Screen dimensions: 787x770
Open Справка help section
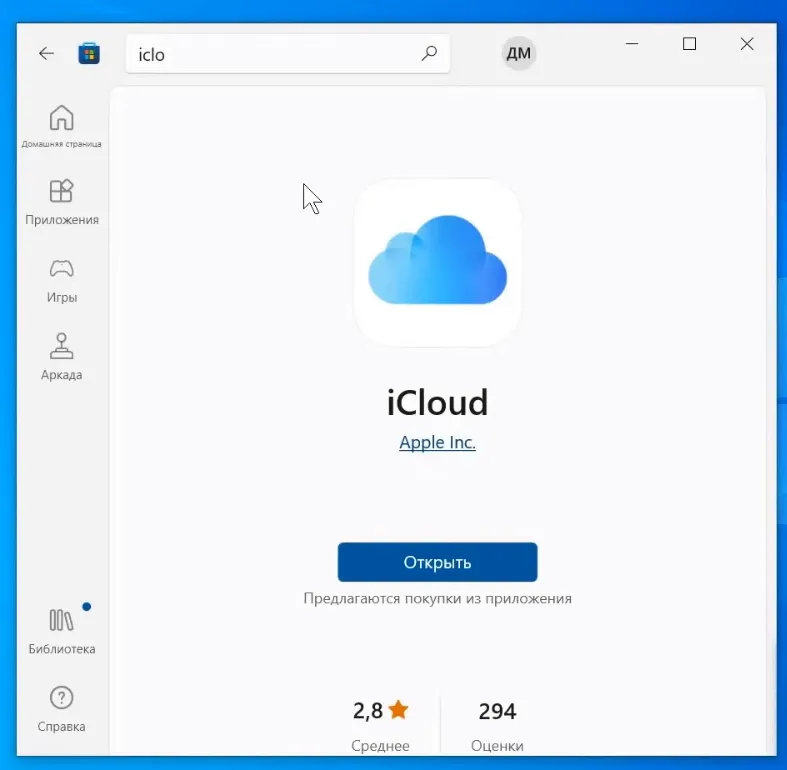click(x=61, y=709)
